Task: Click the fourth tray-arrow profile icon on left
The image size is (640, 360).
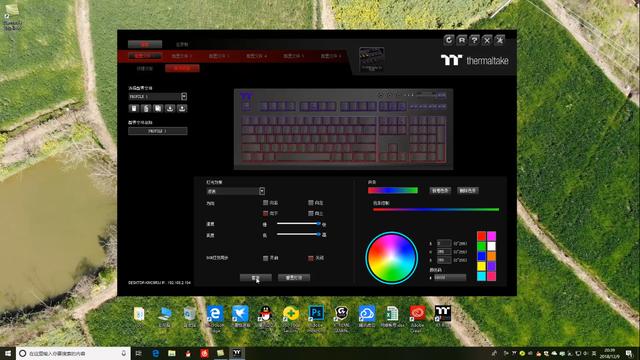Action: [170, 108]
